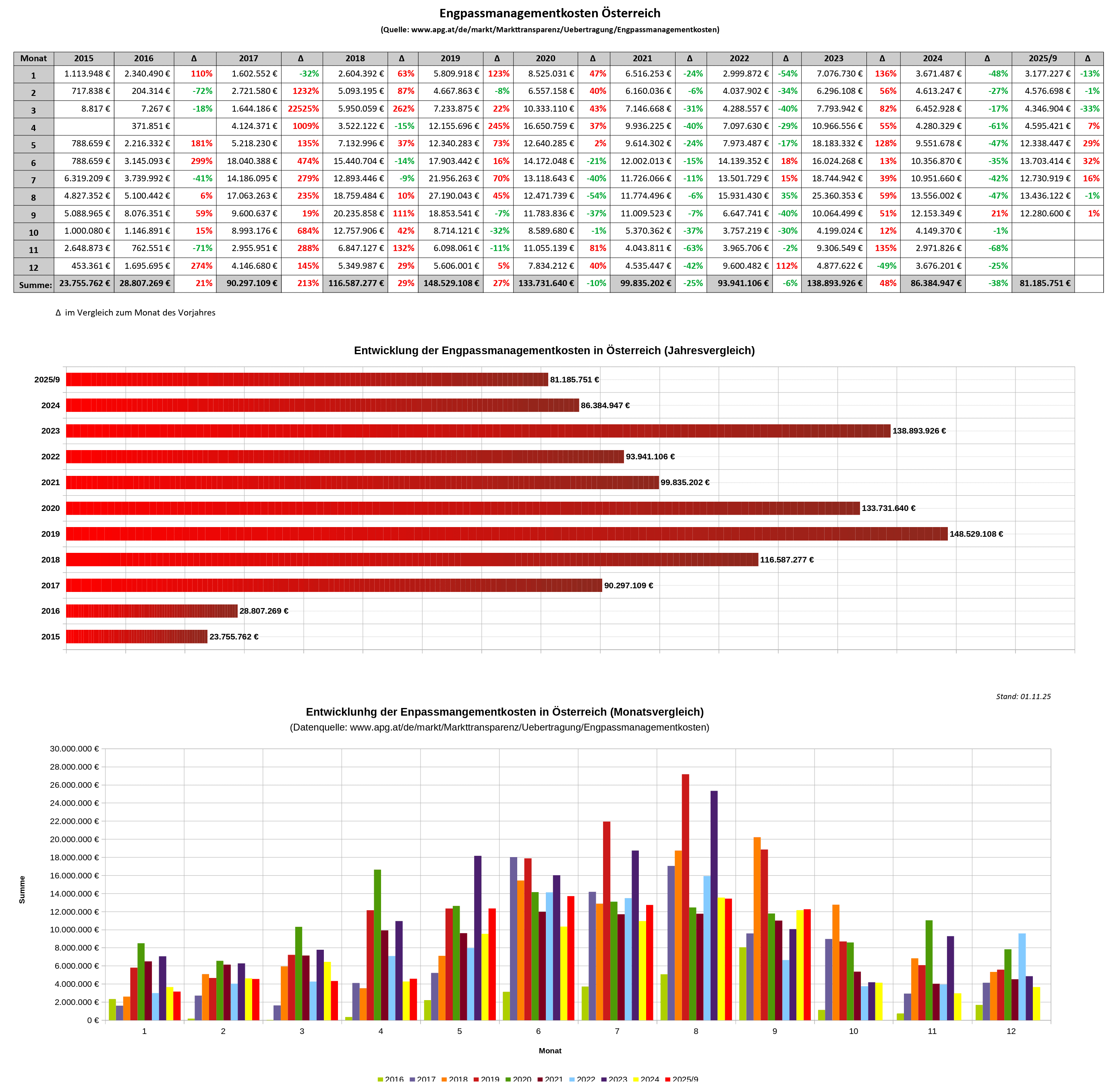Viewport: 1115px width, 1092px height.
Task: Click the 138.893.926 € data label
Action: coord(919,431)
